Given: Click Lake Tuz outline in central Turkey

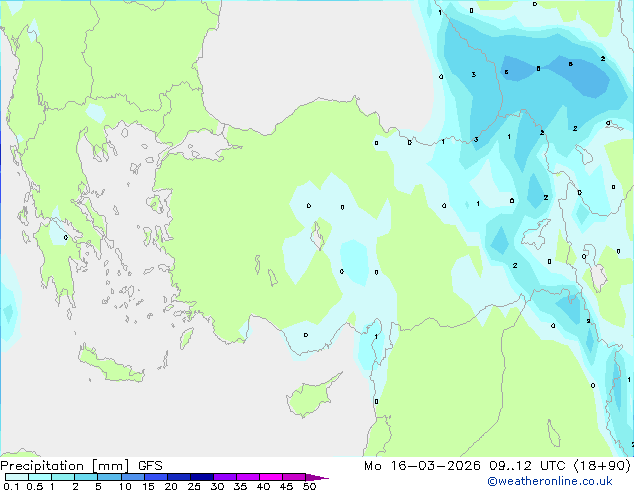Looking at the screenshot, I should pyautogui.click(x=318, y=236).
